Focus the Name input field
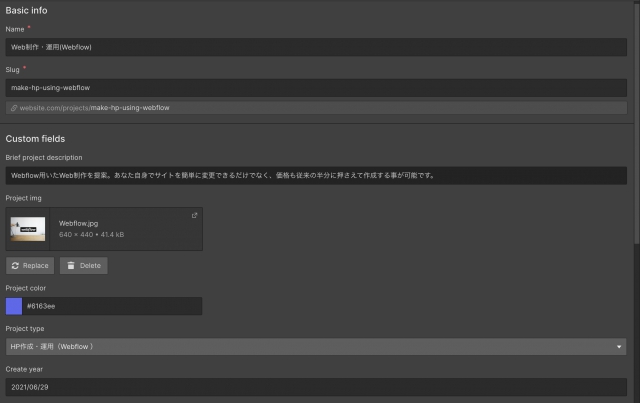 pos(316,47)
